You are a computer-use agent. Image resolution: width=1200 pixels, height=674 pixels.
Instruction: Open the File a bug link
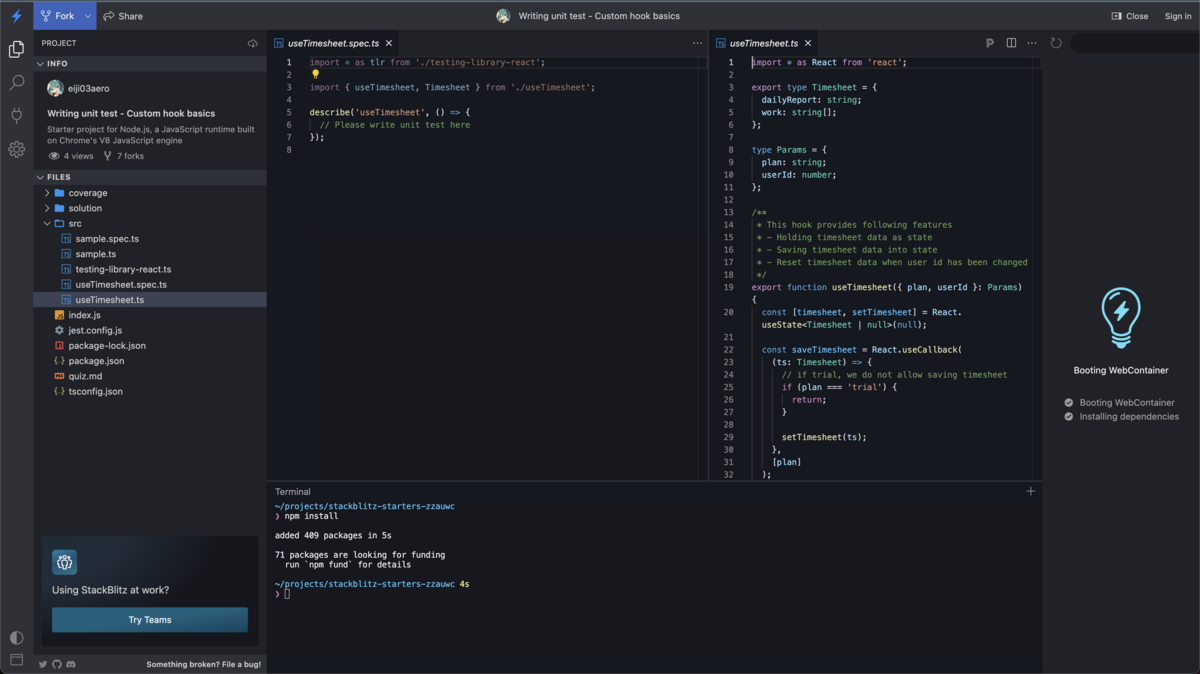click(x=204, y=663)
